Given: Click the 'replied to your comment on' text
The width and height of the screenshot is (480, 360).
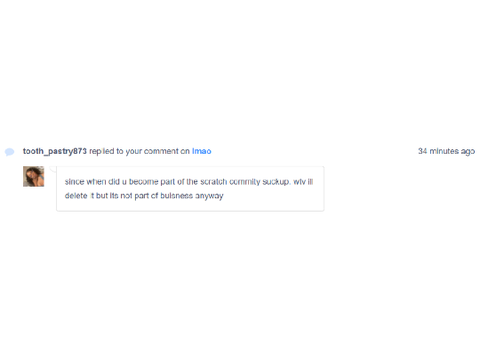Looking at the screenshot, I should coord(139,151).
